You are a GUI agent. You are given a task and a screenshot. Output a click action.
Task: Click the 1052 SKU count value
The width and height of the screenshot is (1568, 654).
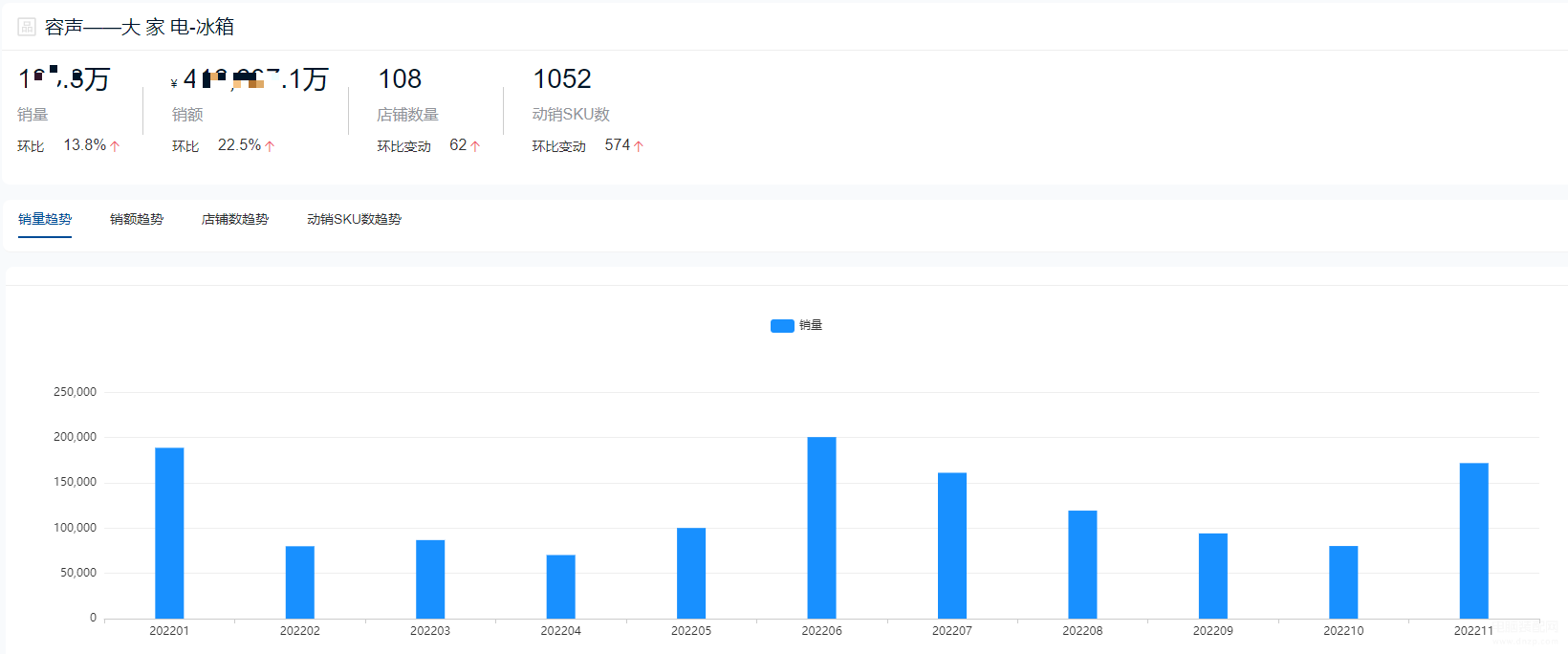click(562, 78)
